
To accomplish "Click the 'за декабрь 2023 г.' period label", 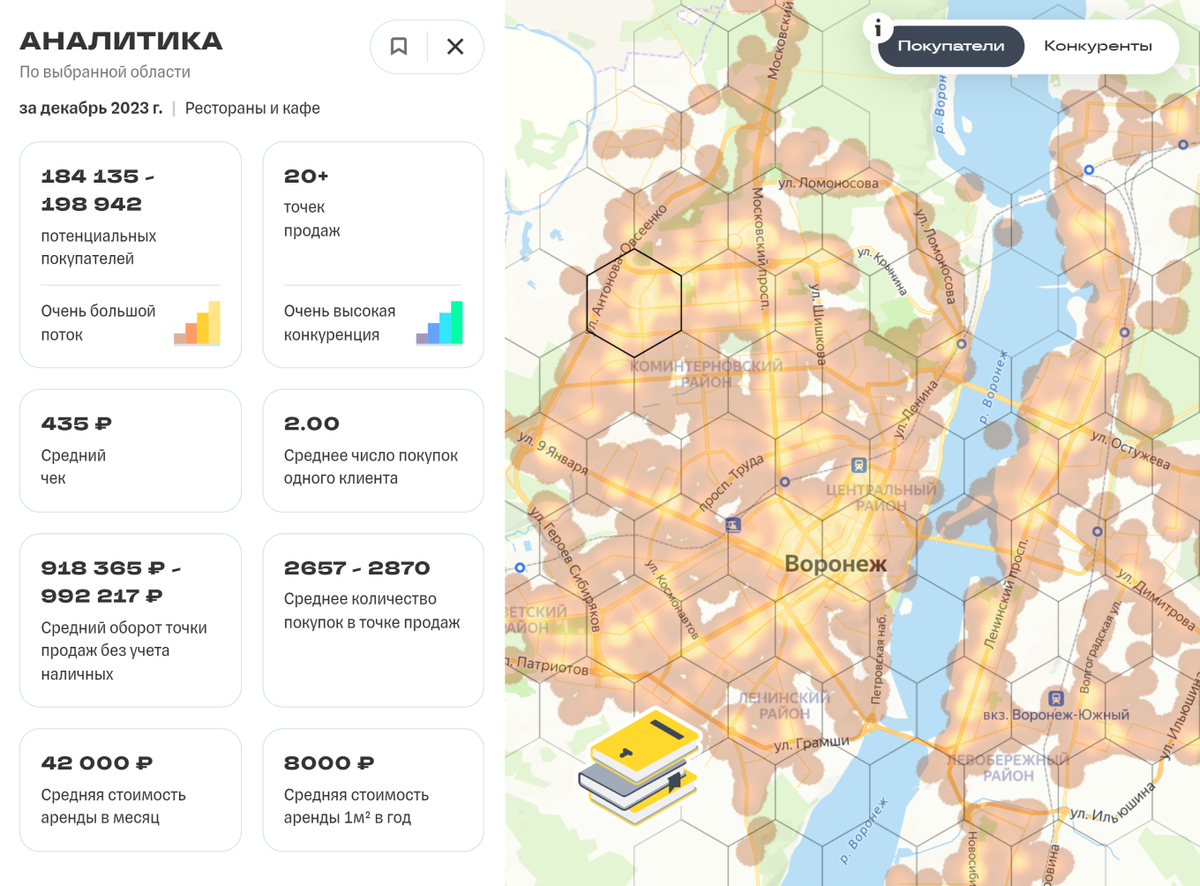I will [x=91, y=108].
